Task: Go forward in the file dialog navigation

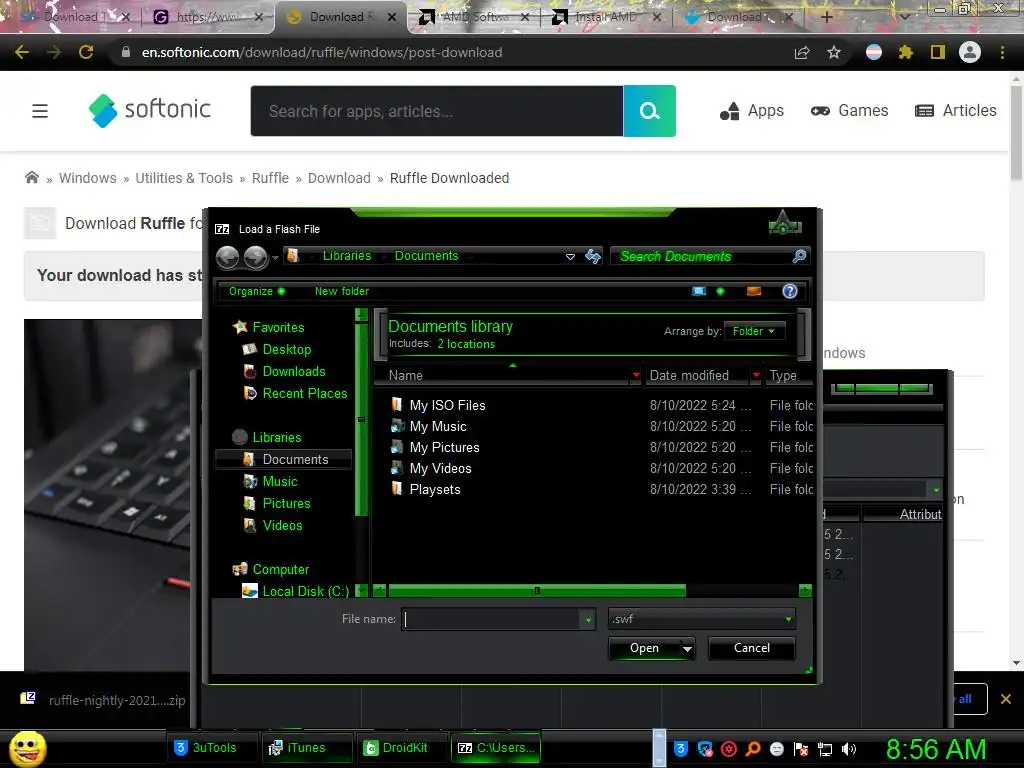Action: click(x=255, y=257)
